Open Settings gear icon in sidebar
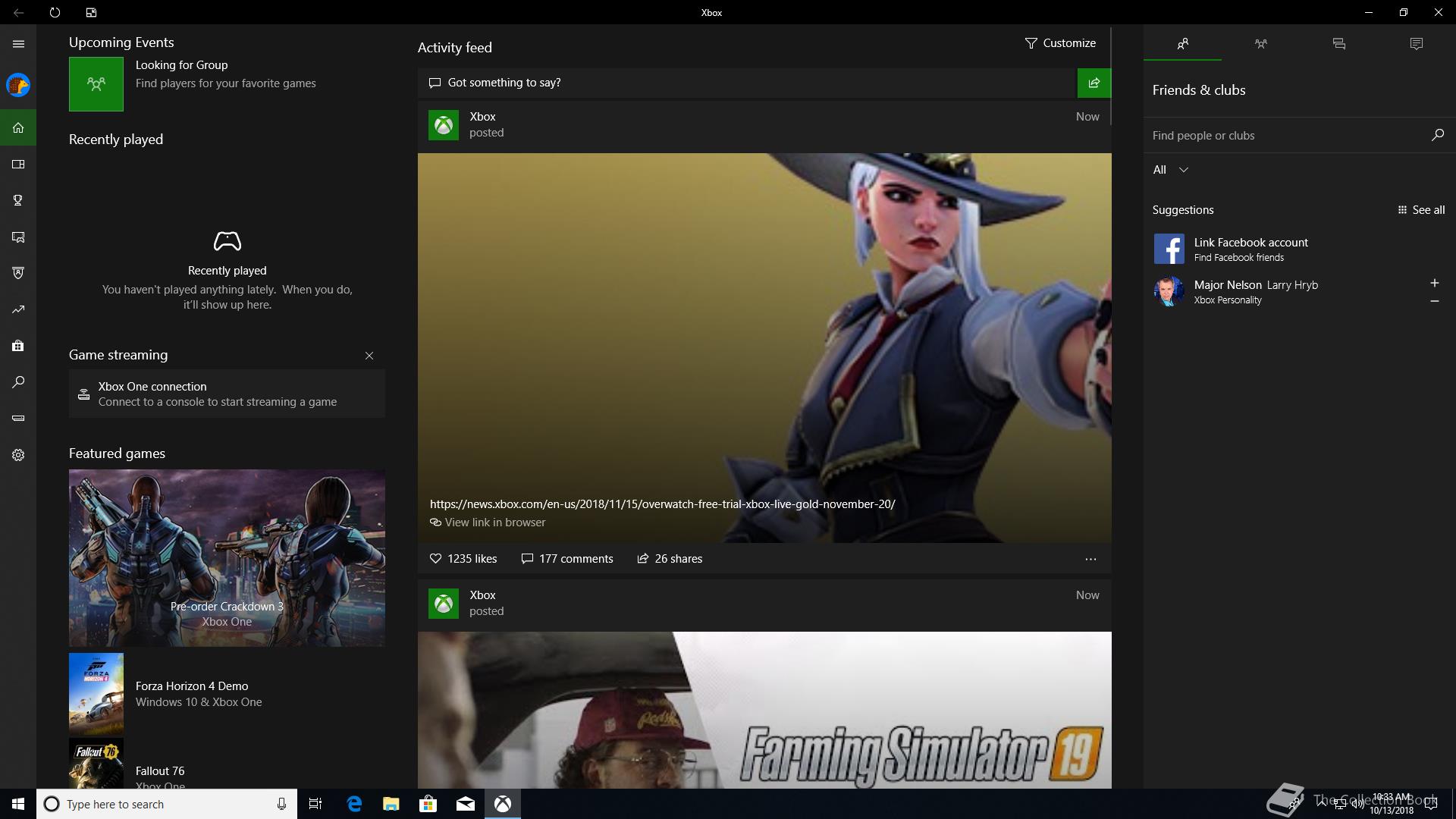Image resolution: width=1456 pixels, height=819 pixels. [x=18, y=455]
